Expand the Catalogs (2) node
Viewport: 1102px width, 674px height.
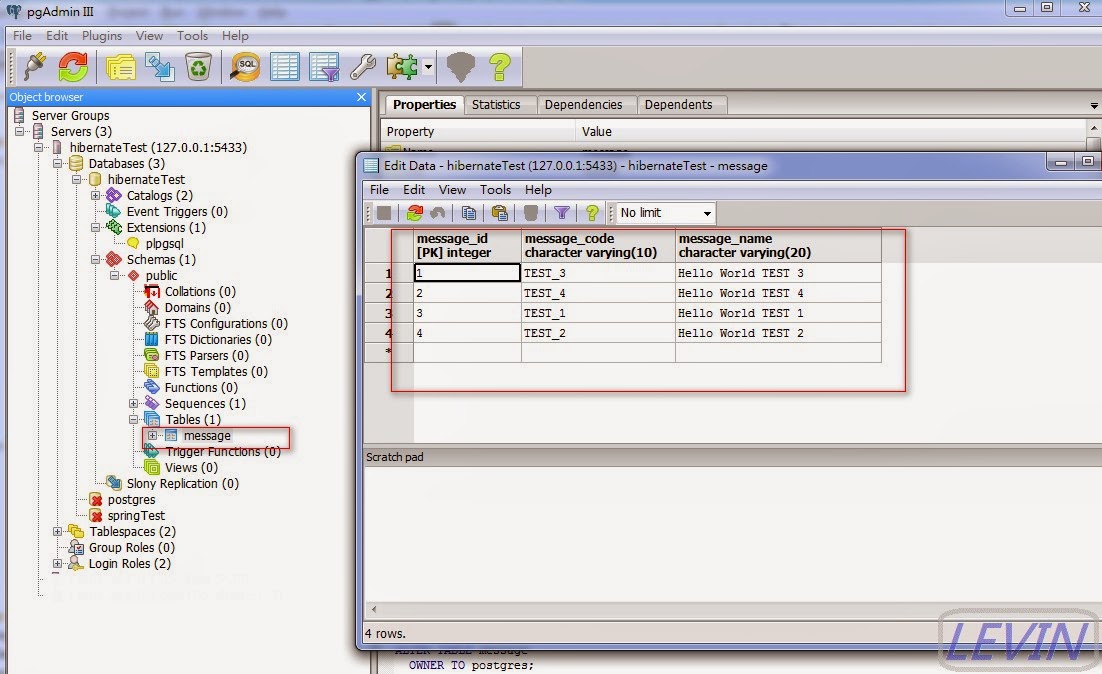coord(96,195)
